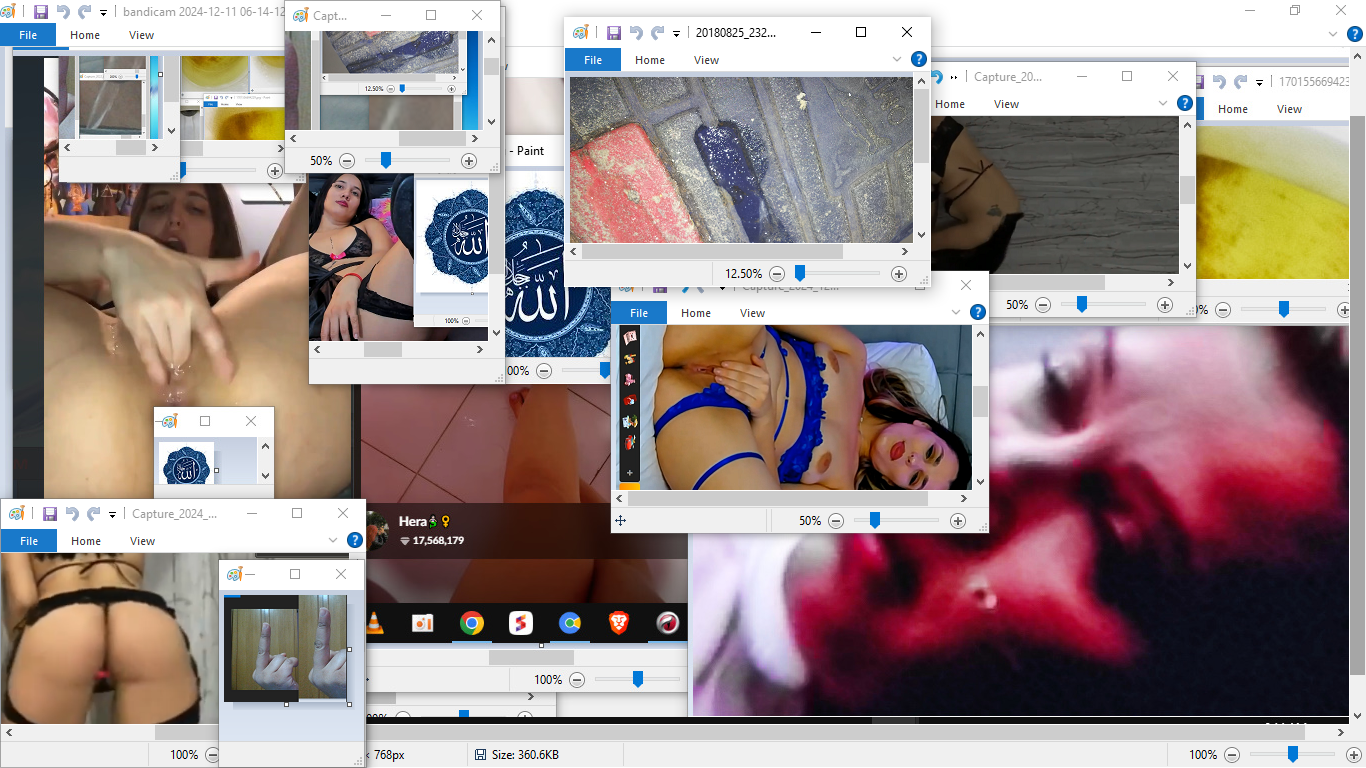This screenshot has width=1366, height=768.
Task: Click zoom in button of the Capt... window
Action: [468, 160]
